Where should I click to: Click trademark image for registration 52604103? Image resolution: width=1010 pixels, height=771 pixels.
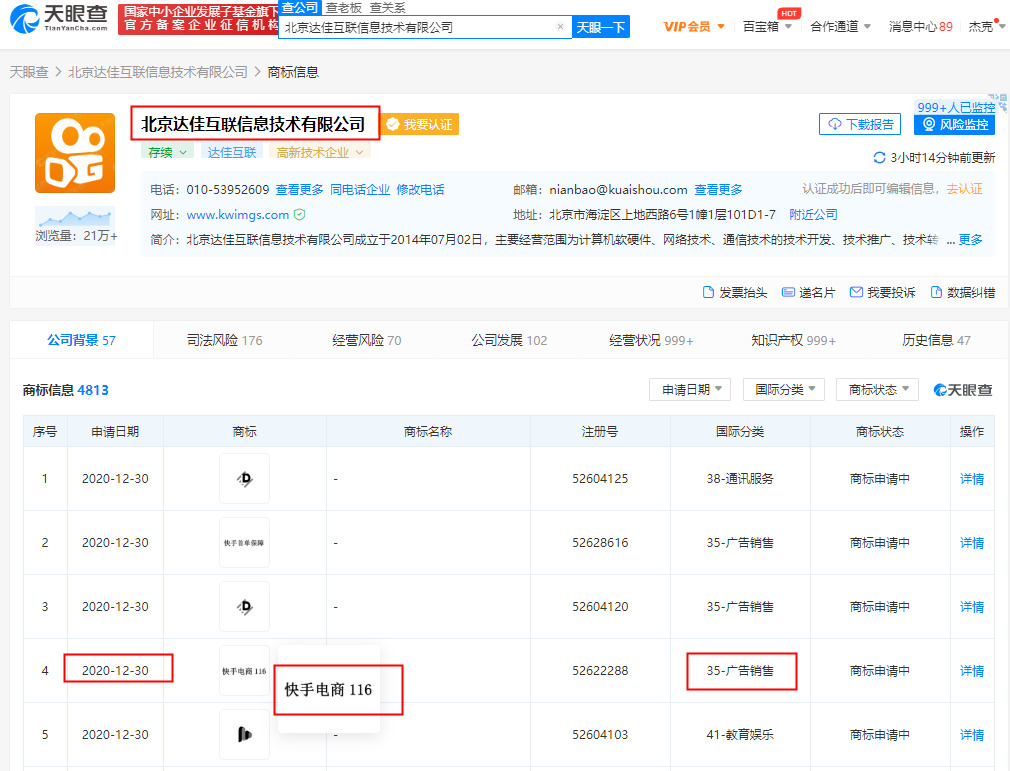tap(244, 734)
